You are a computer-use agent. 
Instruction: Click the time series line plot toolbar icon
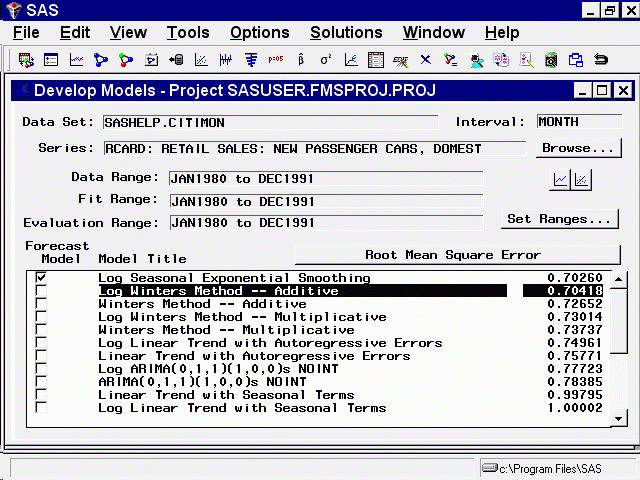pos(76,60)
